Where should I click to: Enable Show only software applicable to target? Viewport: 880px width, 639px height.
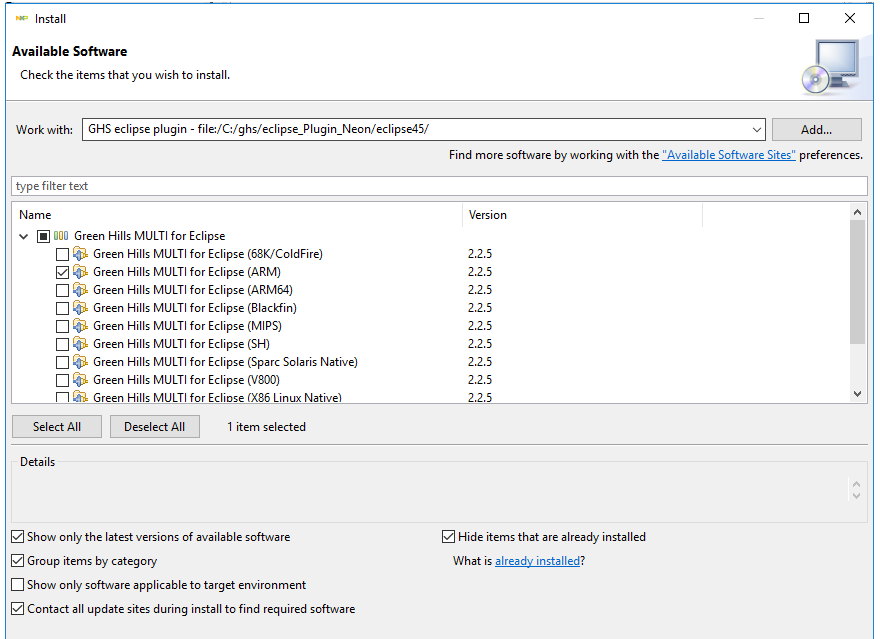pos(18,585)
